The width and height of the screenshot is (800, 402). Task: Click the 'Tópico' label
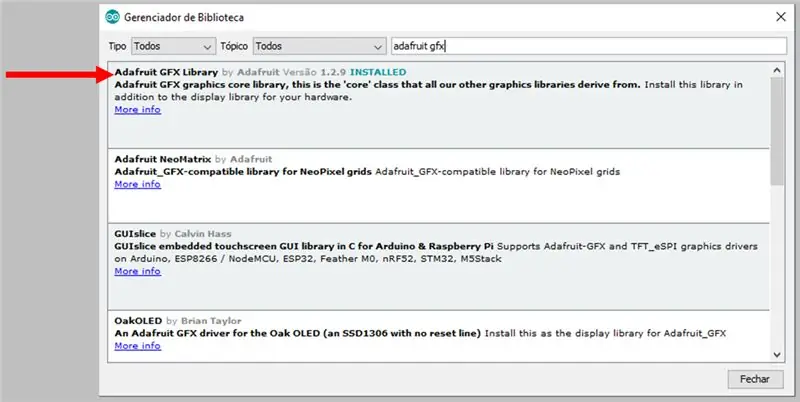click(234, 46)
